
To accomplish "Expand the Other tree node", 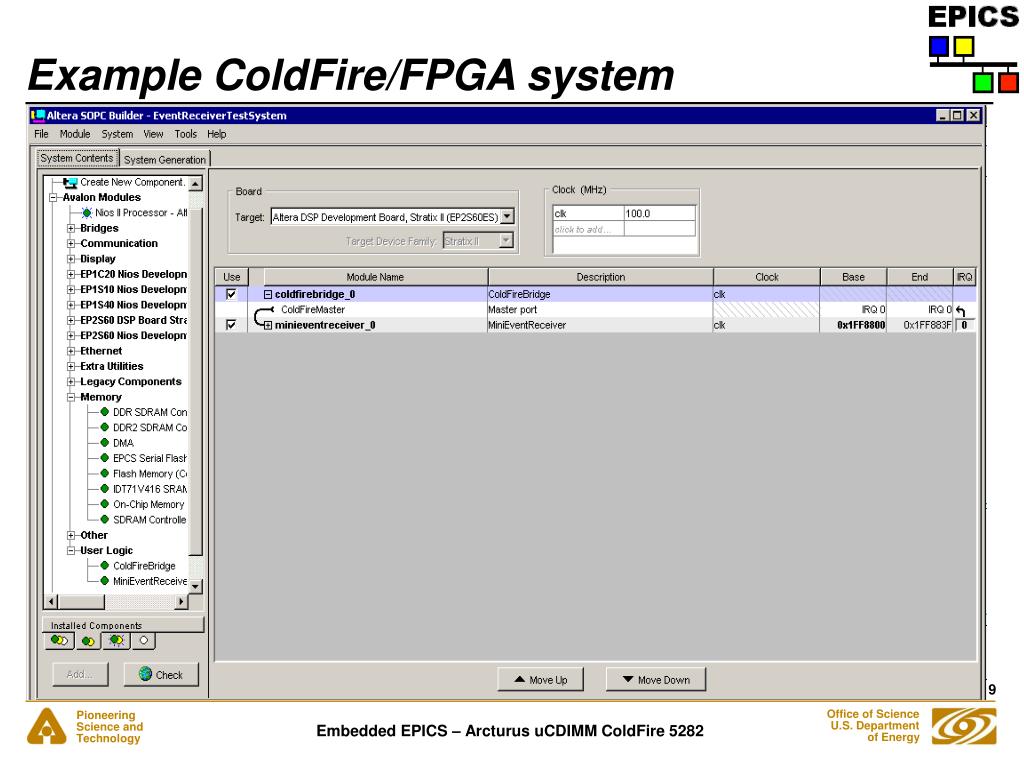I will (71, 535).
